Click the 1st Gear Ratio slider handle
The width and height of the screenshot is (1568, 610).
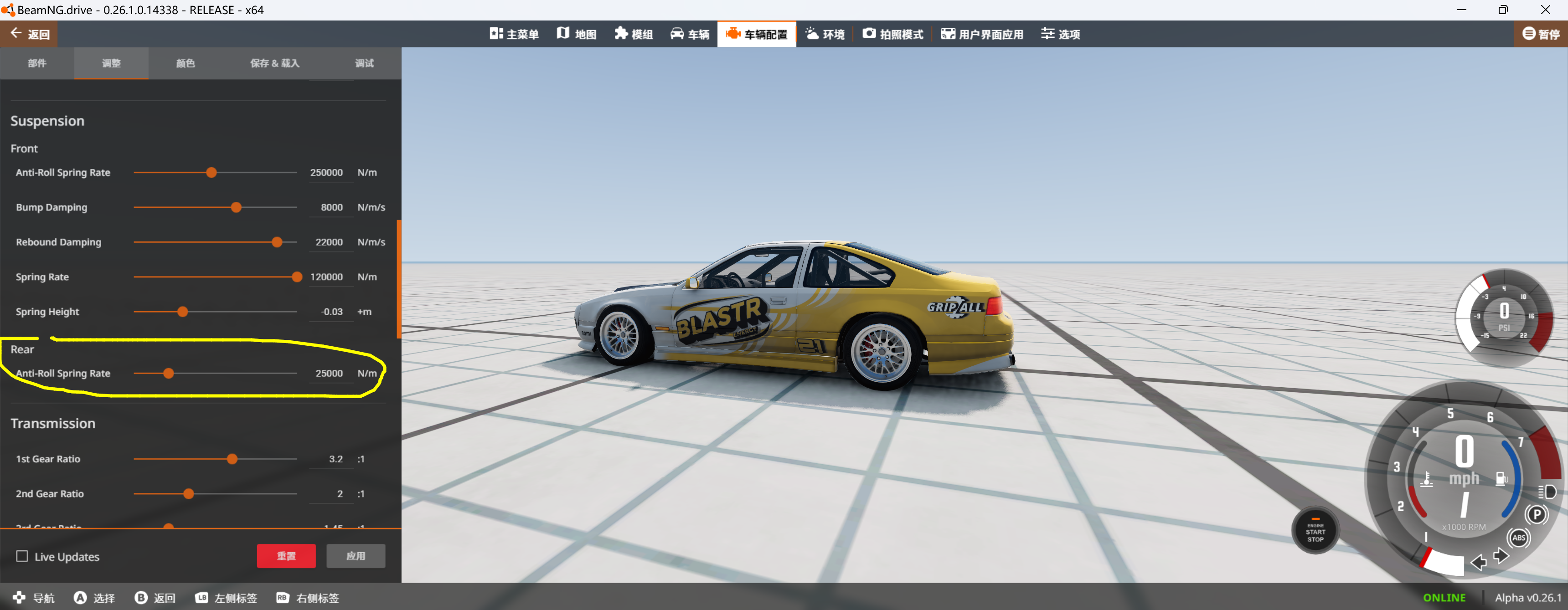click(232, 459)
